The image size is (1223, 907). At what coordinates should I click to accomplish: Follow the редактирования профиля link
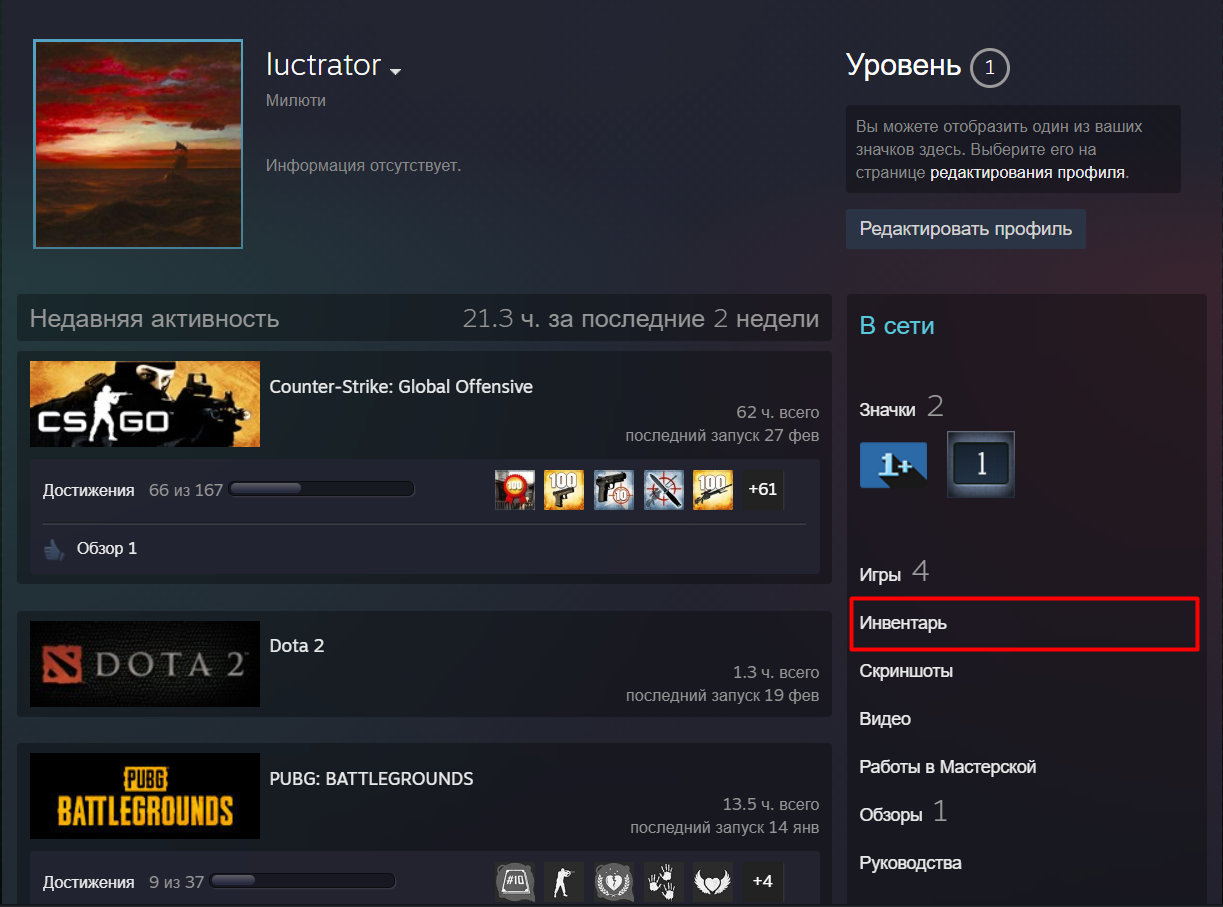pyautogui.click(x=1028, y=172)
